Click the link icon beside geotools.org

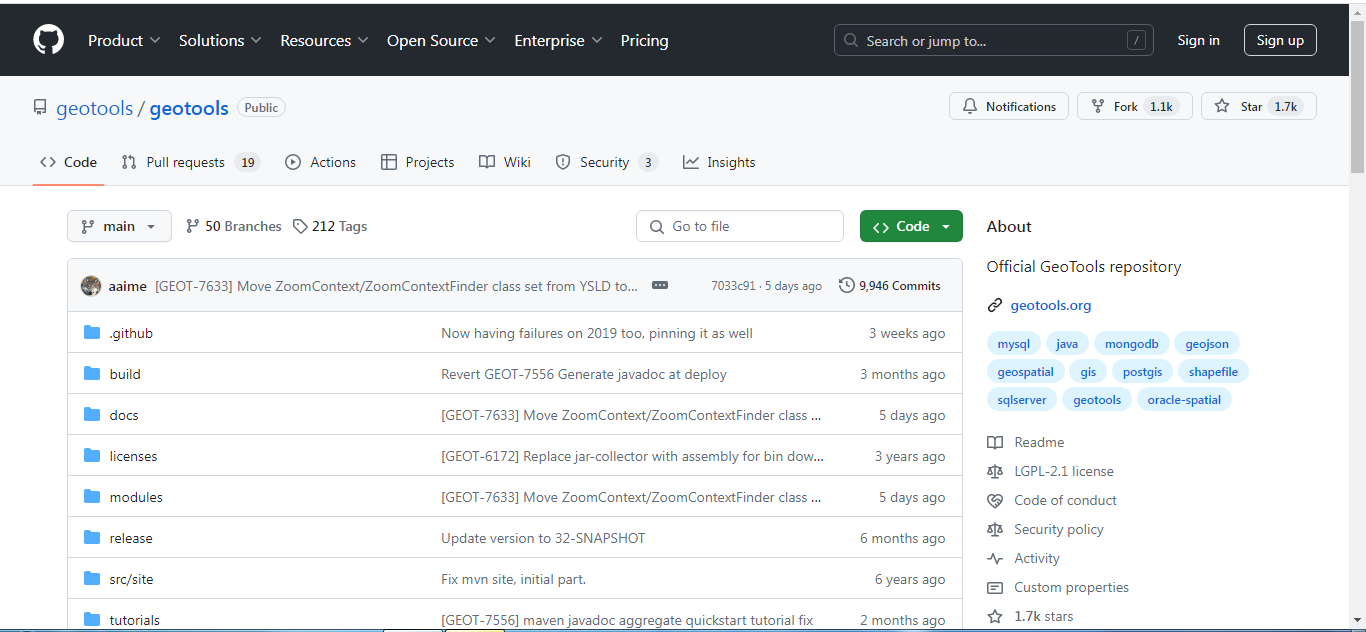coord(995,306)
